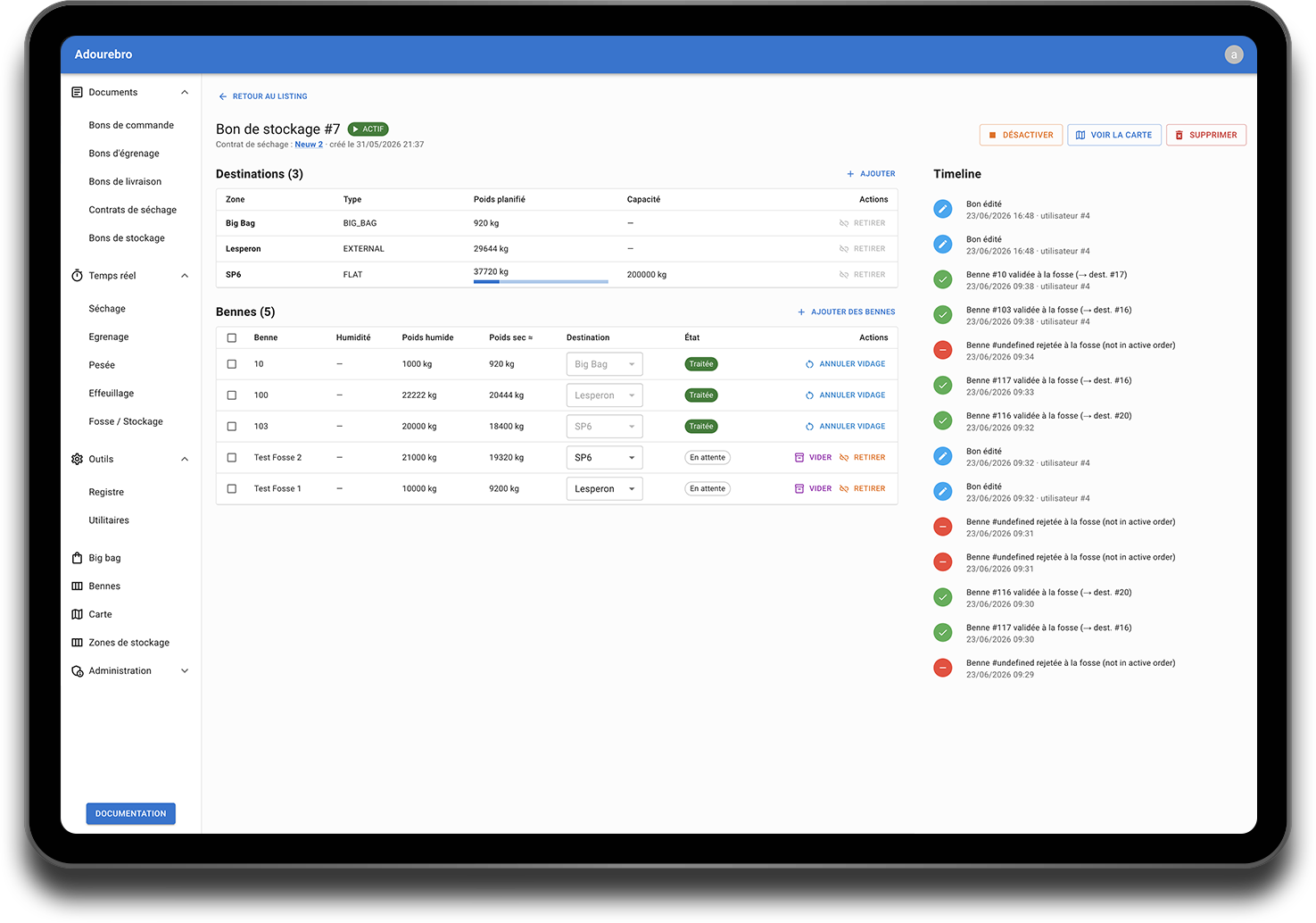Viewport: 1316px width, 923px height.
Task: Click the Carte map icon in sidebar
Action: [77, 614]
